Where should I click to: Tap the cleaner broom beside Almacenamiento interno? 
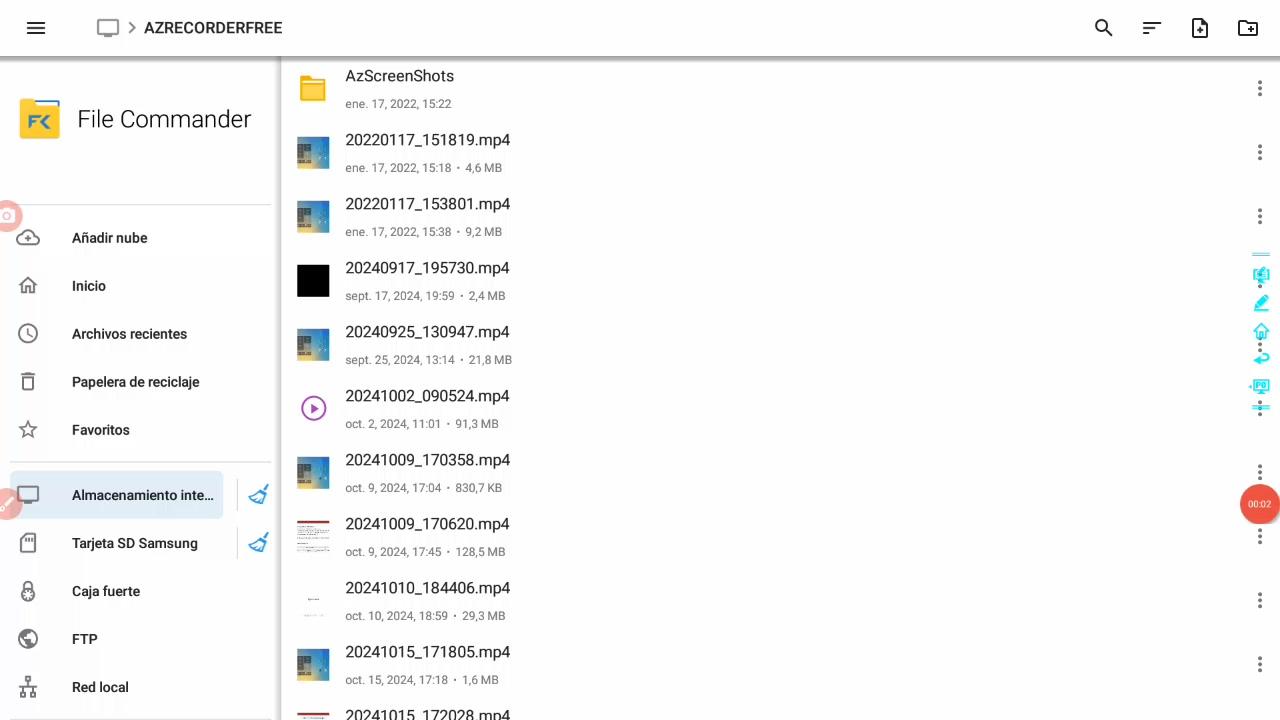pos(258,495)
